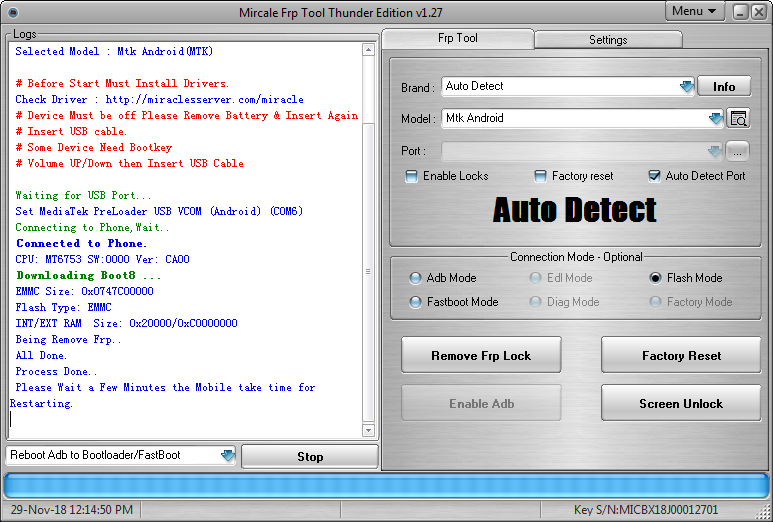Click the Enable Adb button
The height and width of the screenshot is (522, 773).
pyautogui.click(x=481, y=403)
